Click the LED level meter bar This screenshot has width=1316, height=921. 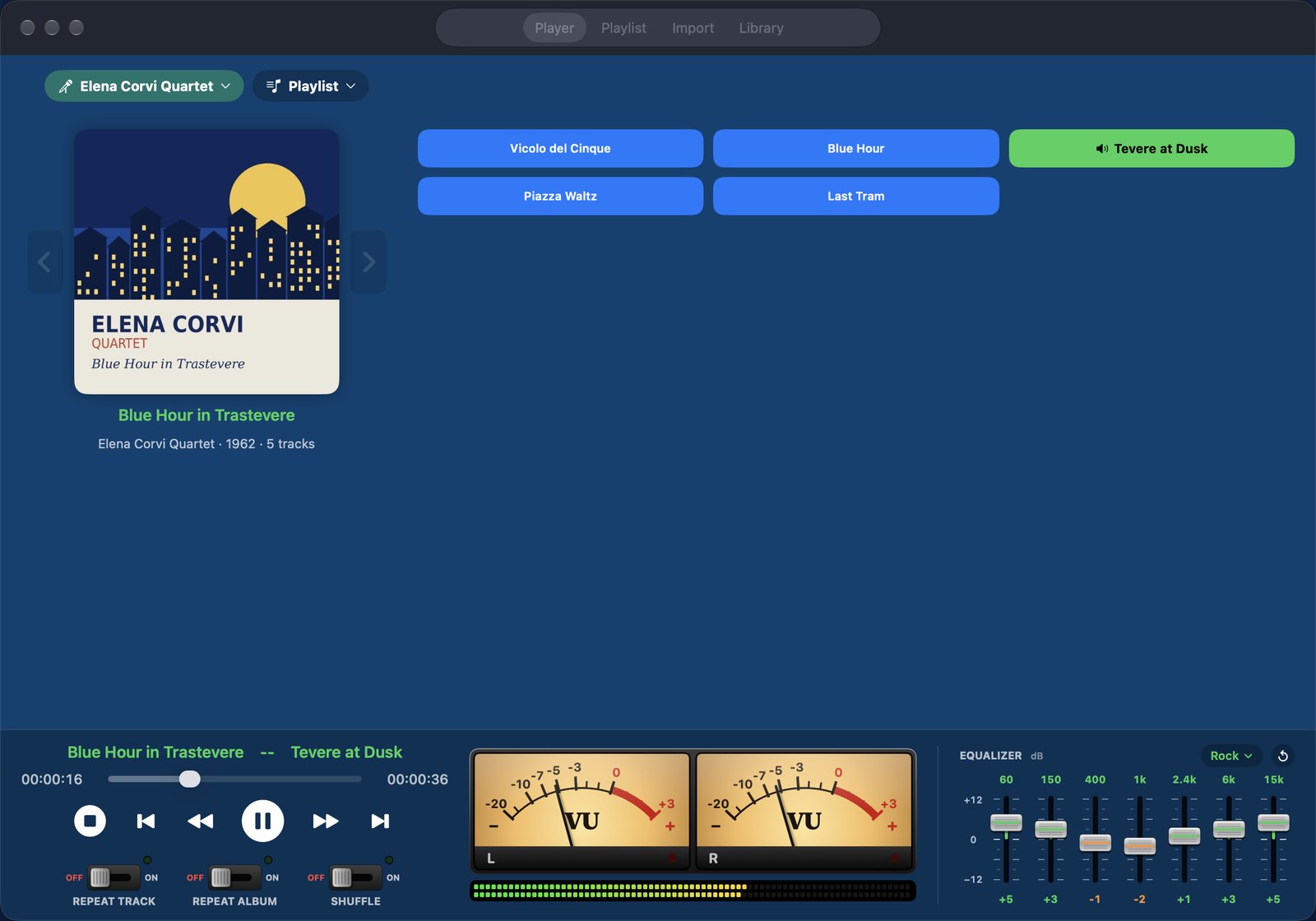tap(693, 891)
